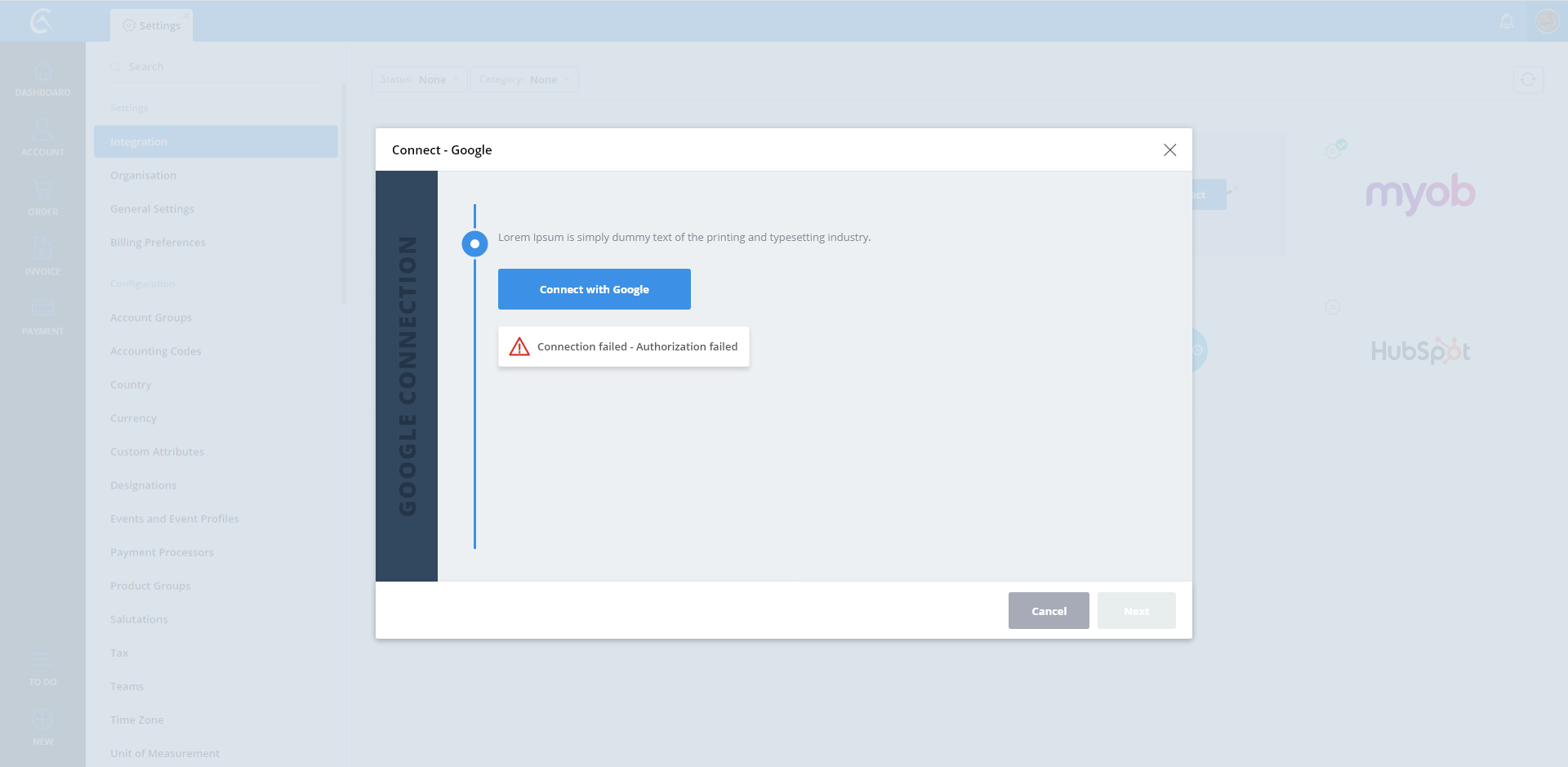
Task: Select the step indicator radio circle
Action: pos(474,243)
